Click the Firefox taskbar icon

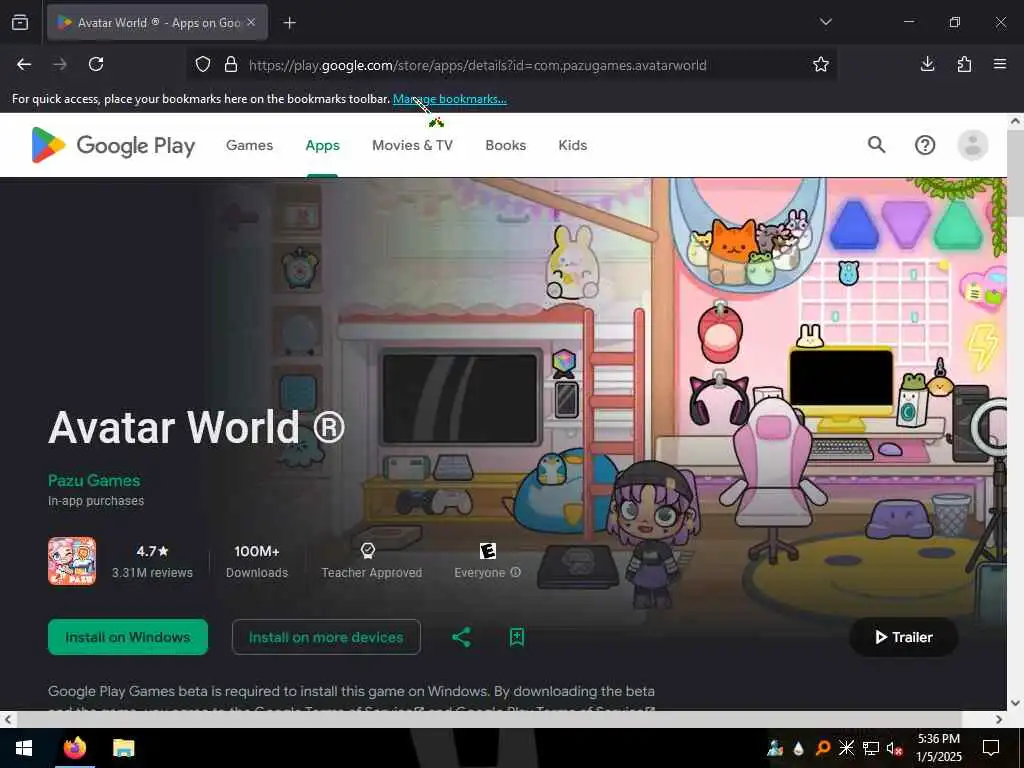(74, 748)
